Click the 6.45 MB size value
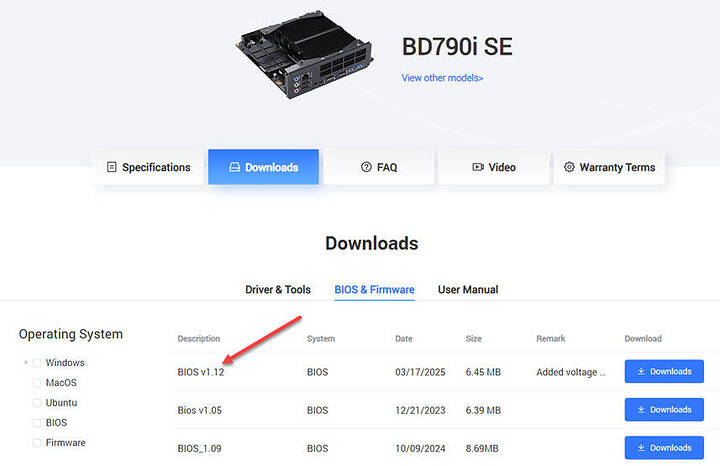 (x=483, y=372)
